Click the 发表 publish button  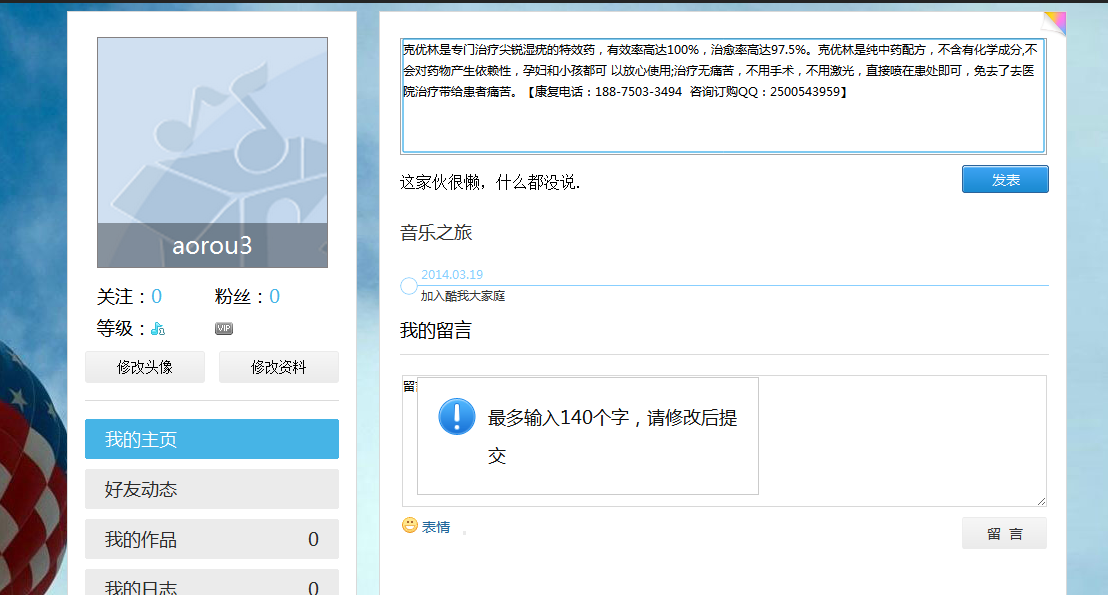(1004, 178)
